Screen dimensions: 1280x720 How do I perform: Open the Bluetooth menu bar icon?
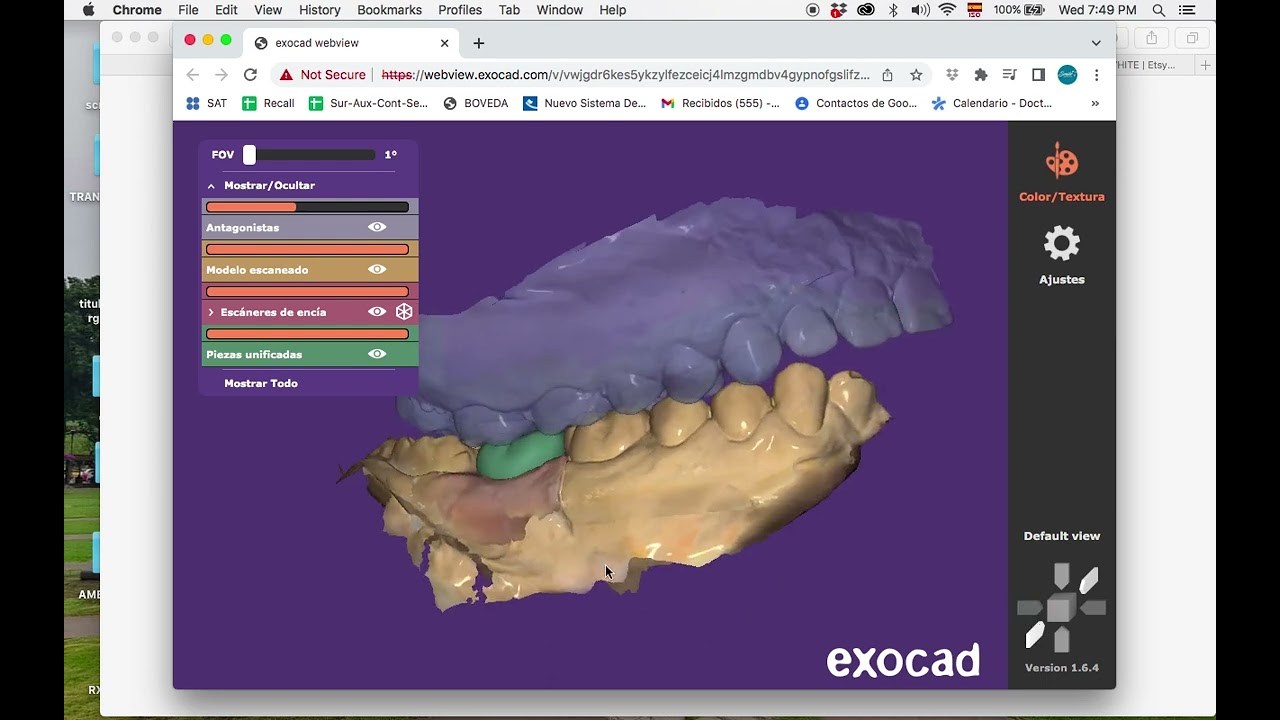point(893,10)
